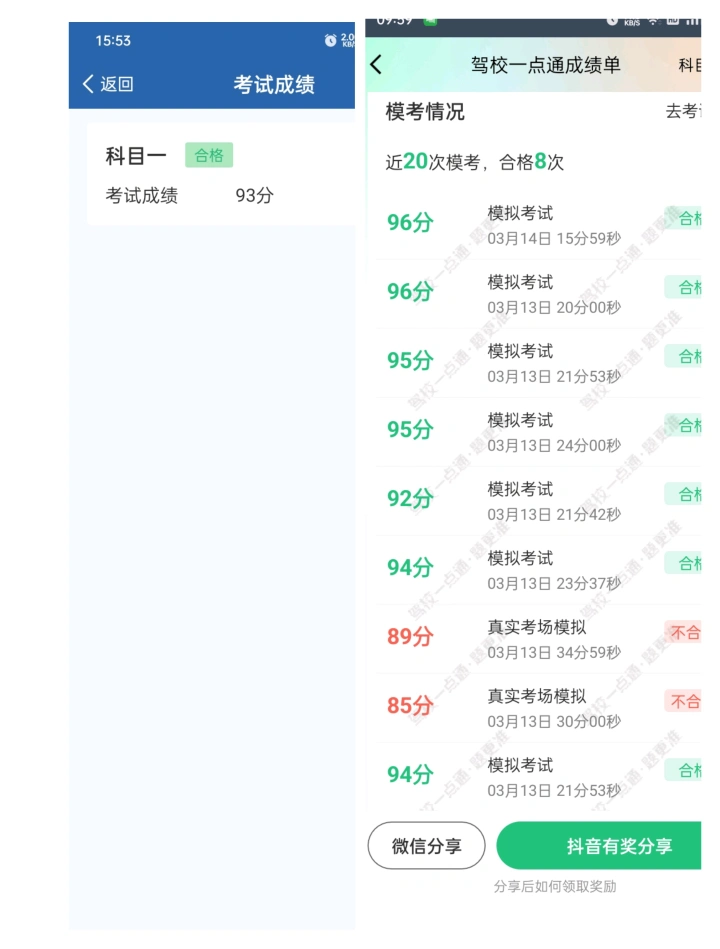Tap the alarm clock status bar icon
This screenshot has width=720, height=949.
(x=330, y=41)
